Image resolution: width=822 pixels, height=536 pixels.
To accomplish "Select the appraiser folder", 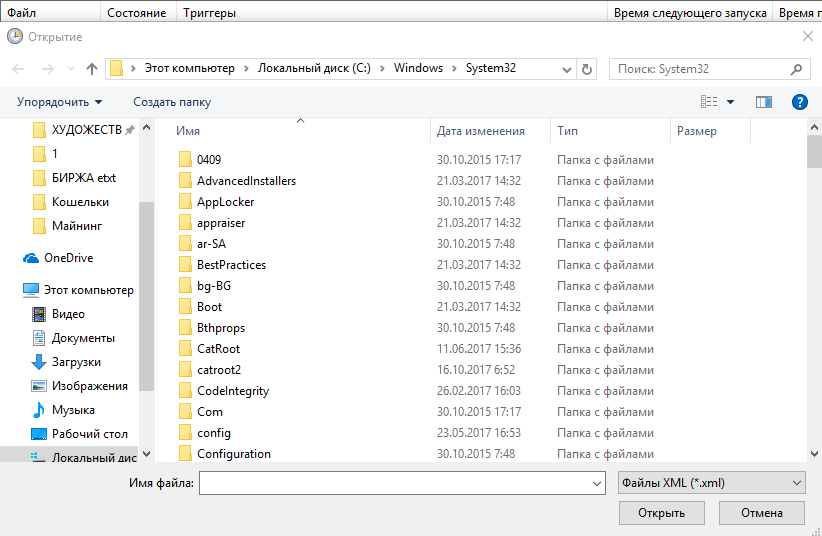I will tap(221, 223).
